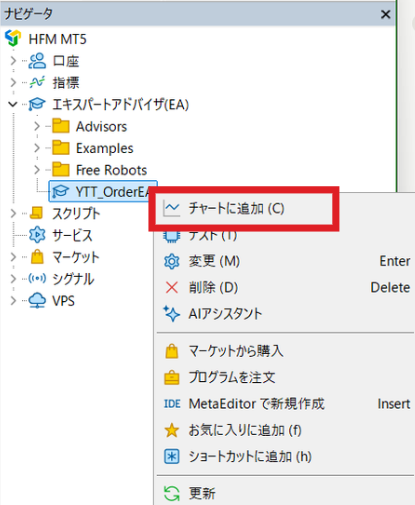Expand the Free Robots folder
The height and width of the screenshot is (505, 415).
point(37,170)
